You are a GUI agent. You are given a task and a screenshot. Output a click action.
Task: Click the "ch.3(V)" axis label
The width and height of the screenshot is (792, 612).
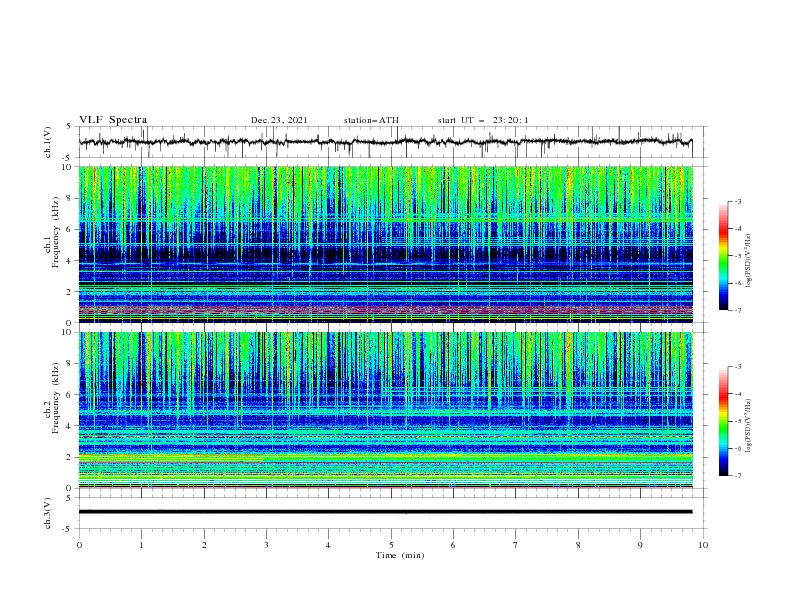[x=48, y=513]
